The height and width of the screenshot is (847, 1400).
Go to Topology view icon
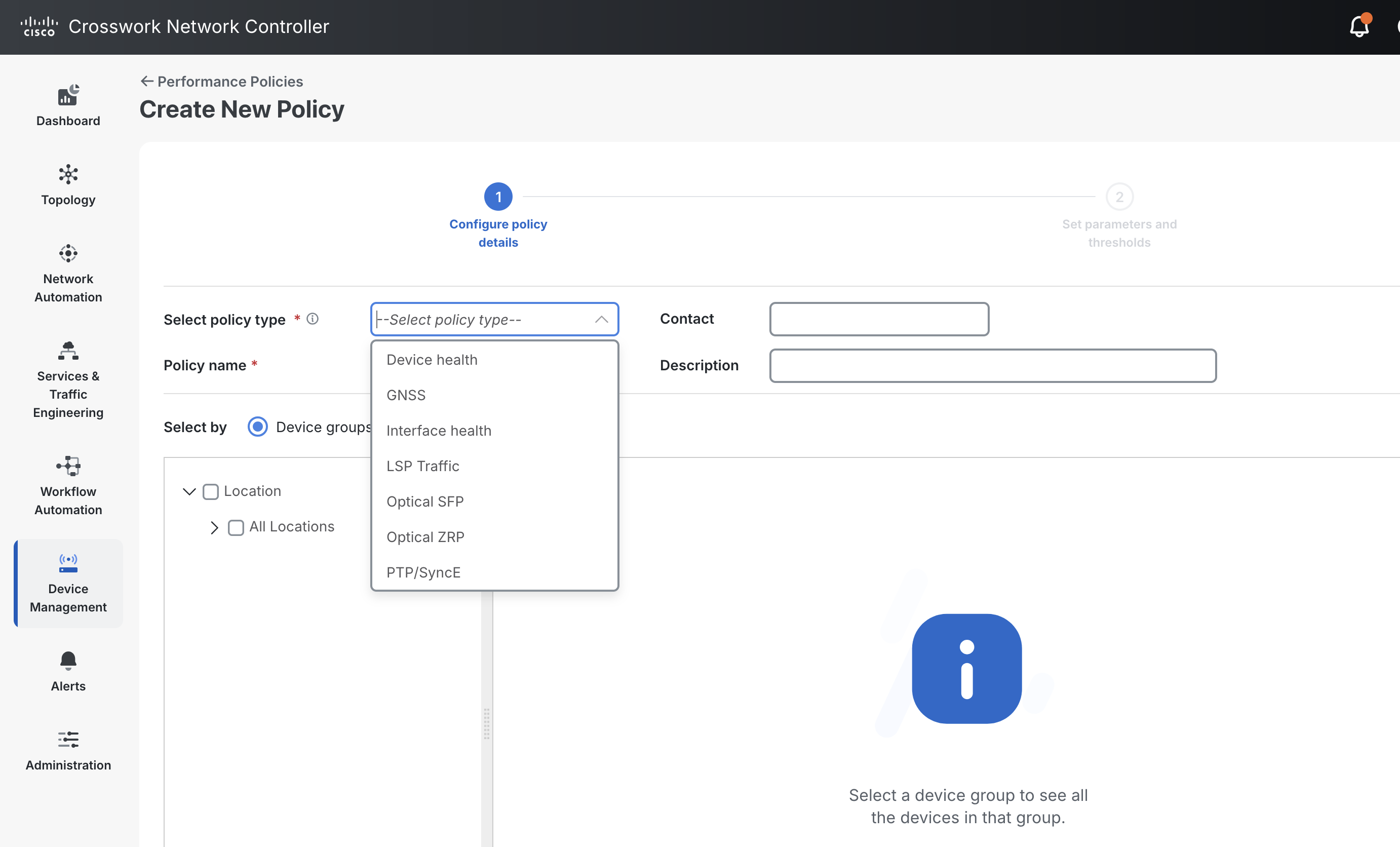(68, 174)
